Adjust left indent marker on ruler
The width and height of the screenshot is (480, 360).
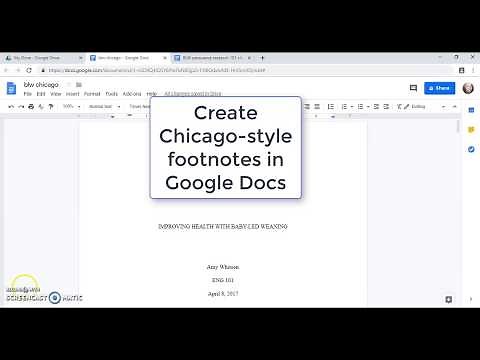click(112, 117)
